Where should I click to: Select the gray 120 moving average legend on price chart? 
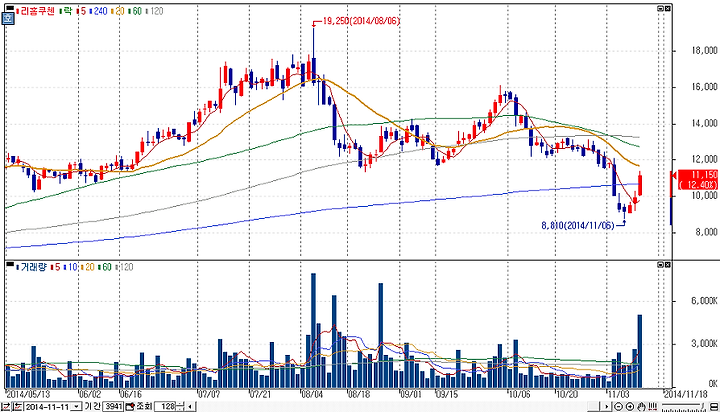click(x=157, y=11)
